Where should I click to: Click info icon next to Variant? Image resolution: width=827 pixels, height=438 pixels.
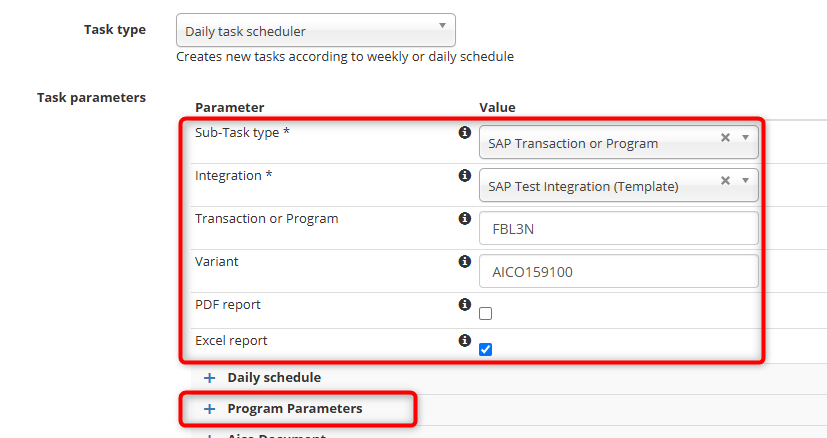click(x=464, y=261)
